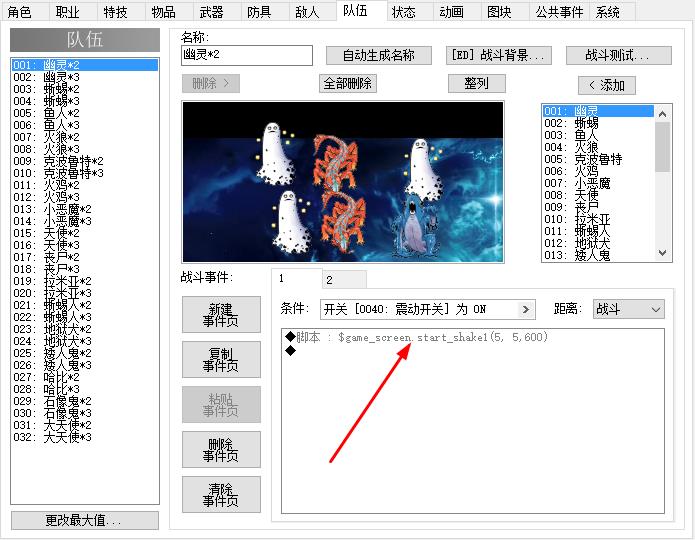Select troop 002: 幽灵*3

pos(85,77)
